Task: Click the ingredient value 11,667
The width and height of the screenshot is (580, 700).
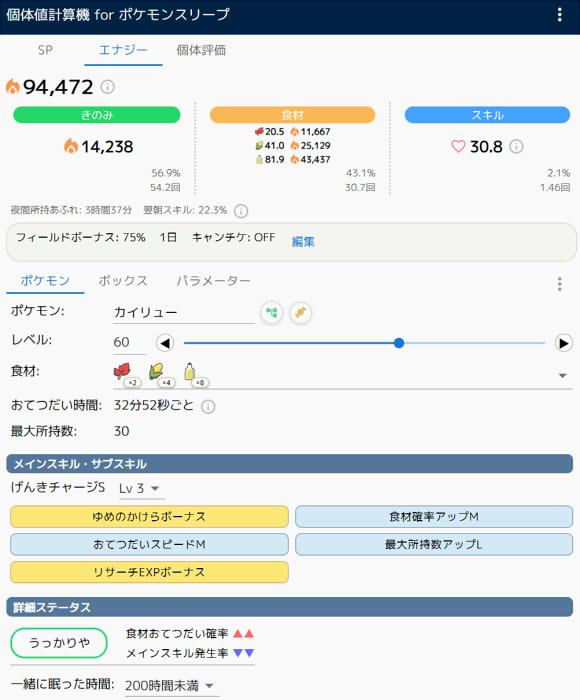Action: (315, 132)
